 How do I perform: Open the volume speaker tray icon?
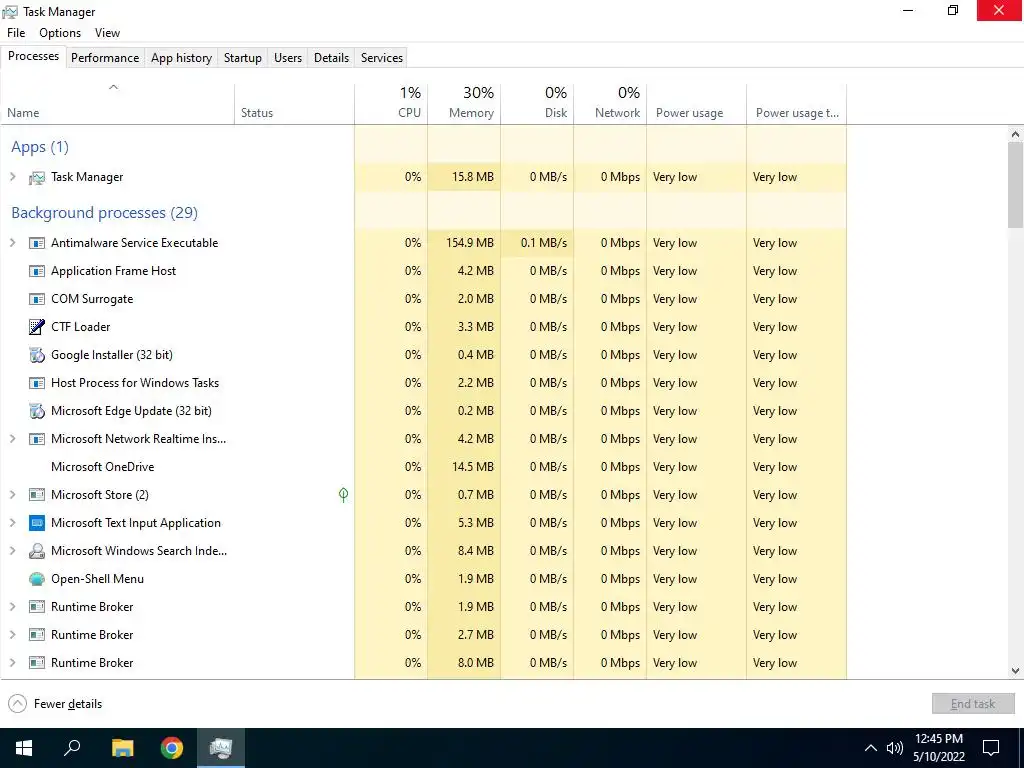[x=895, y=748]
